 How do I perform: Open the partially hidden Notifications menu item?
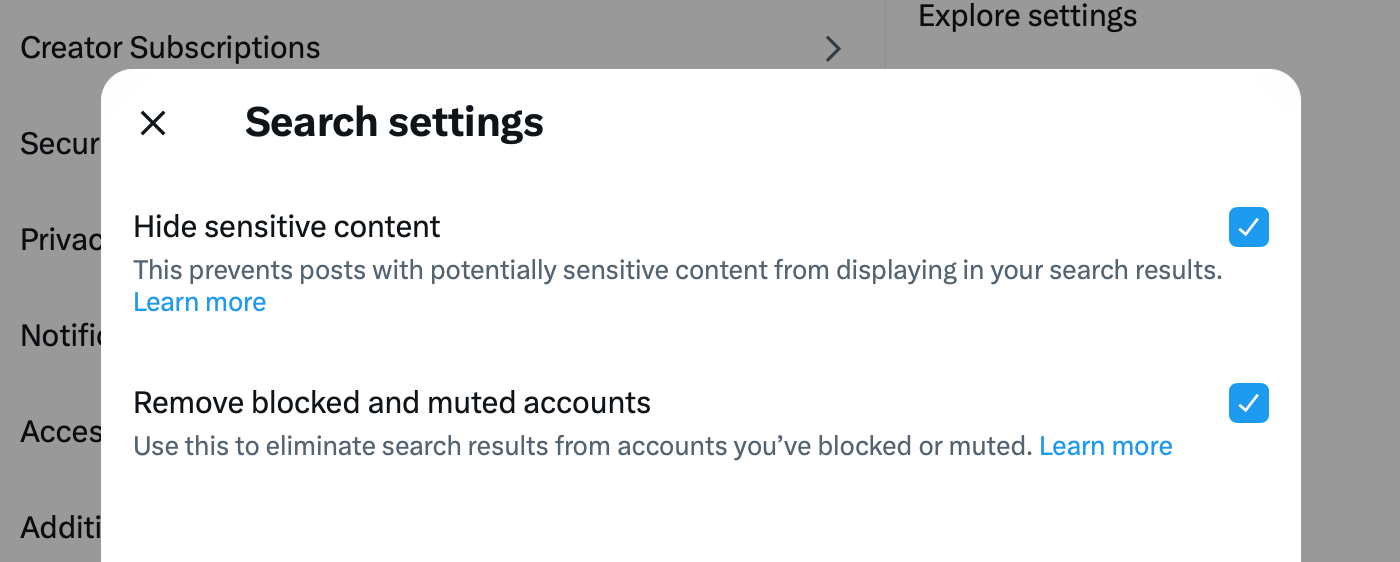(x=60, y=335)
